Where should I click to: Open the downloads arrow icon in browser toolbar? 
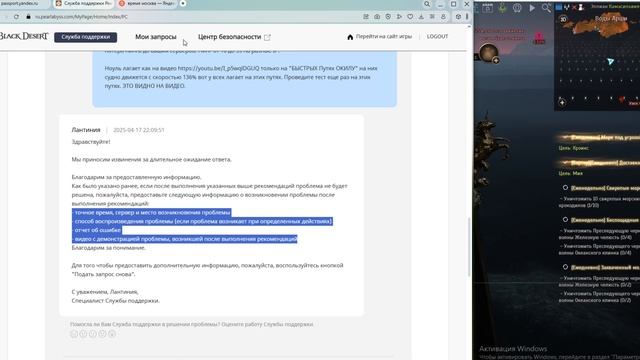point(421,17)
